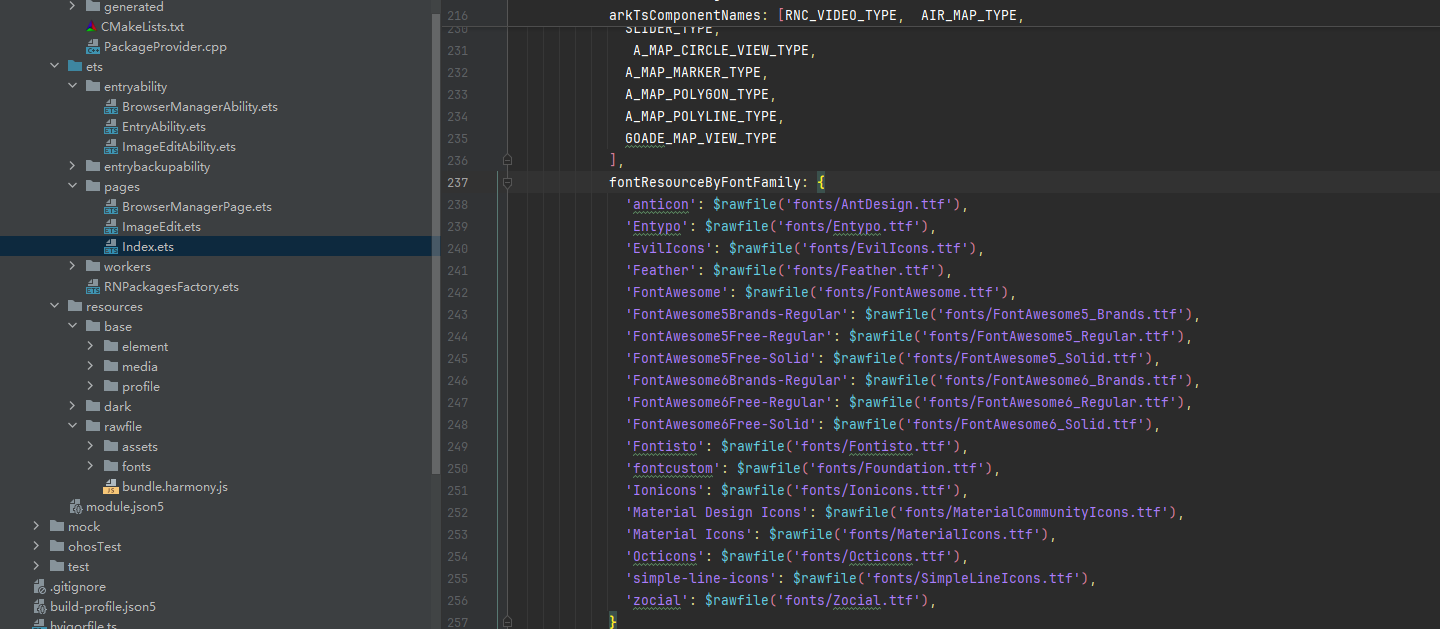The image size is (1440, 629).
Task: Click the mock folder icon
Action: tap(57, 527)
